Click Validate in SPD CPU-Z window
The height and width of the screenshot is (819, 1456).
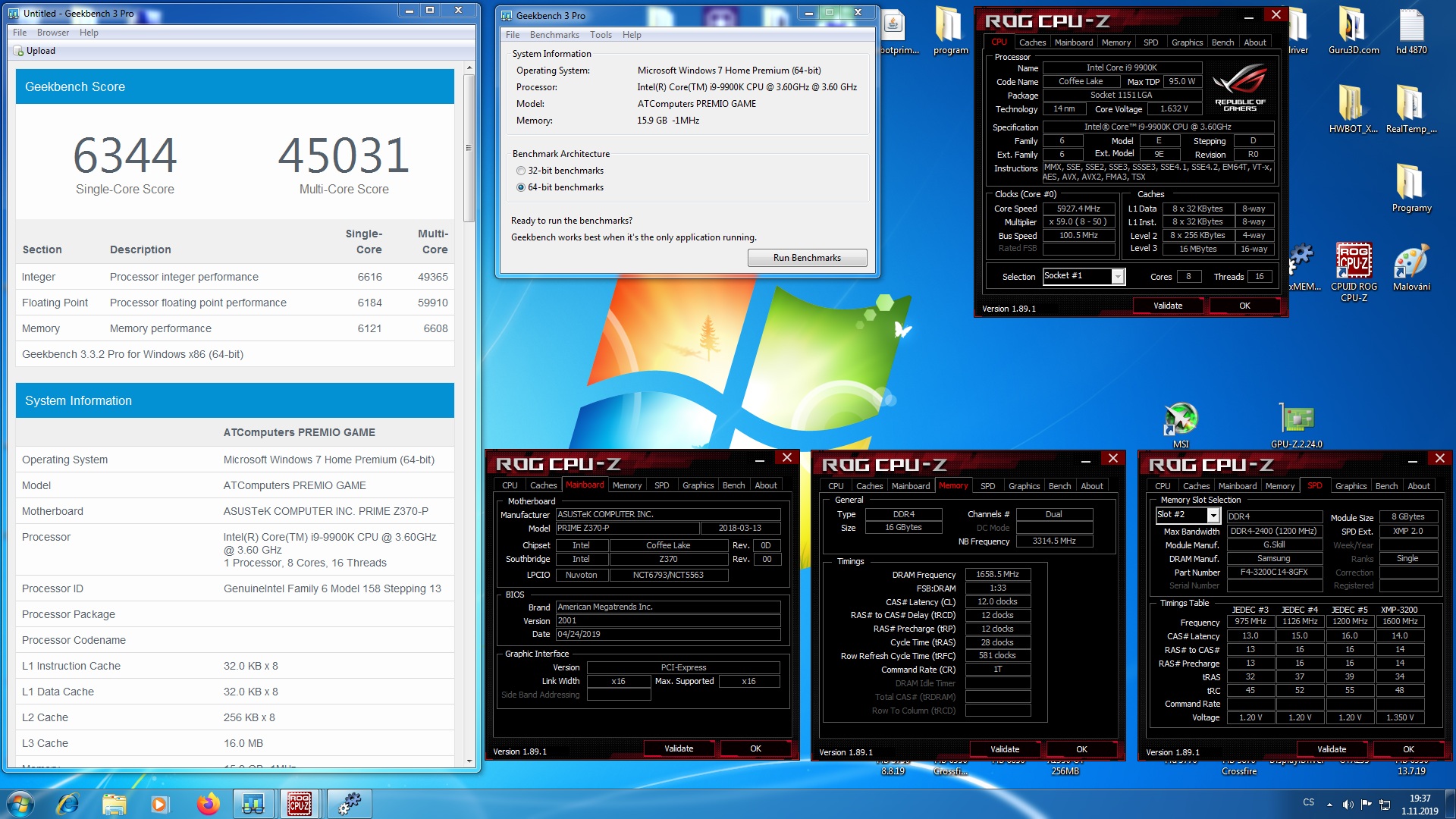click(x=1332, y=749)
